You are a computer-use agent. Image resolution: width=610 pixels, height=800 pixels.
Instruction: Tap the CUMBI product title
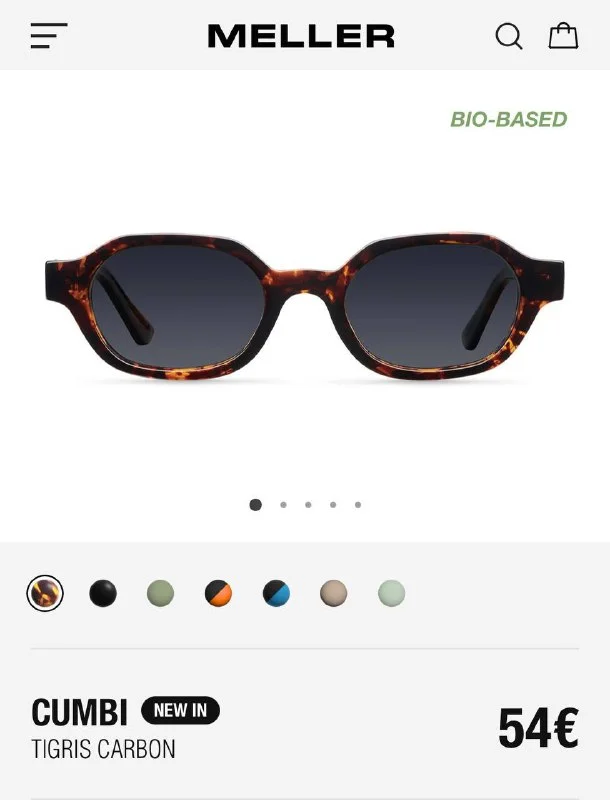point(79,712)
